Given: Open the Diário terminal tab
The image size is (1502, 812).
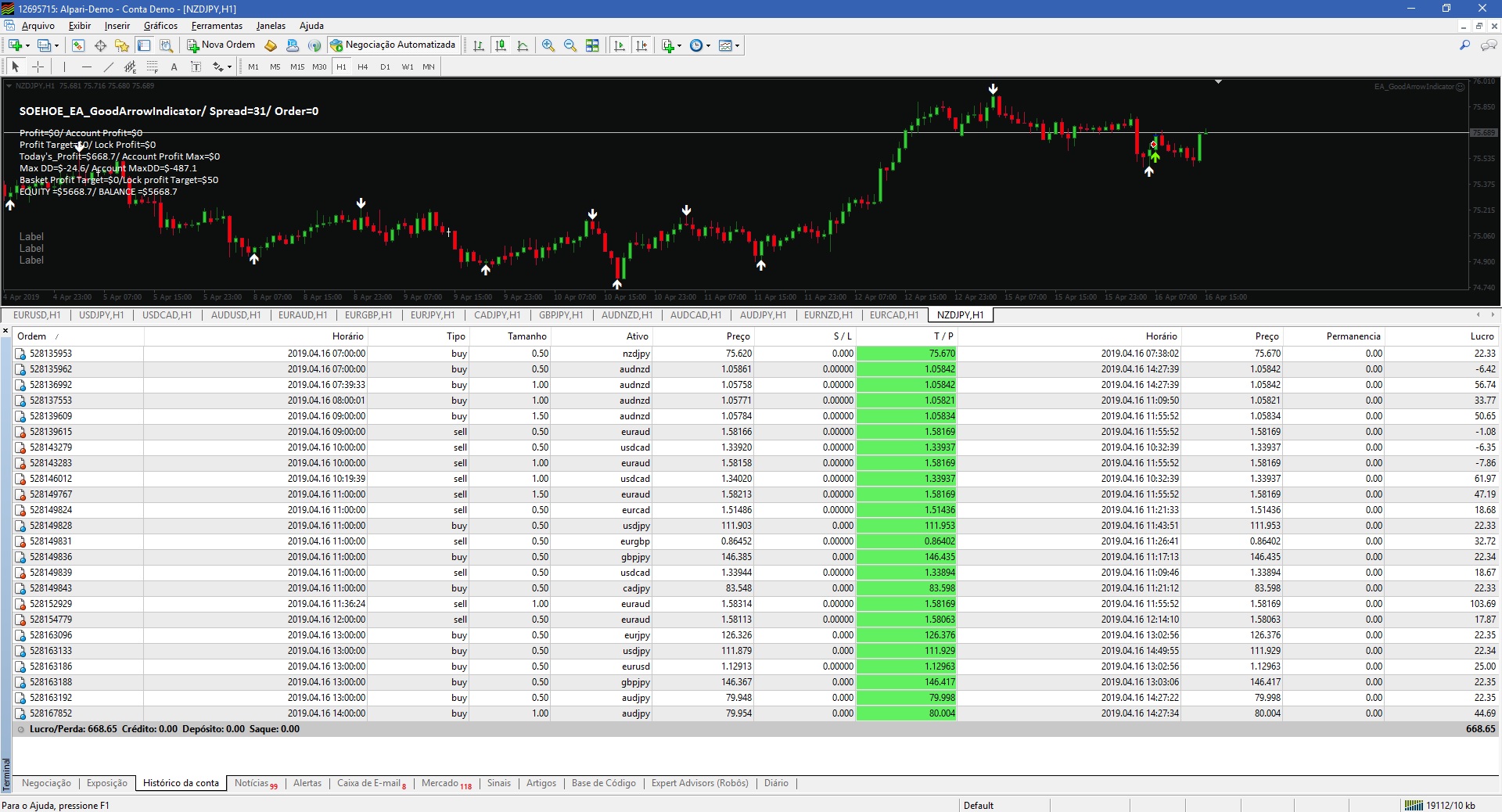Looking at the screenshot, I should [x=775, y=783].
